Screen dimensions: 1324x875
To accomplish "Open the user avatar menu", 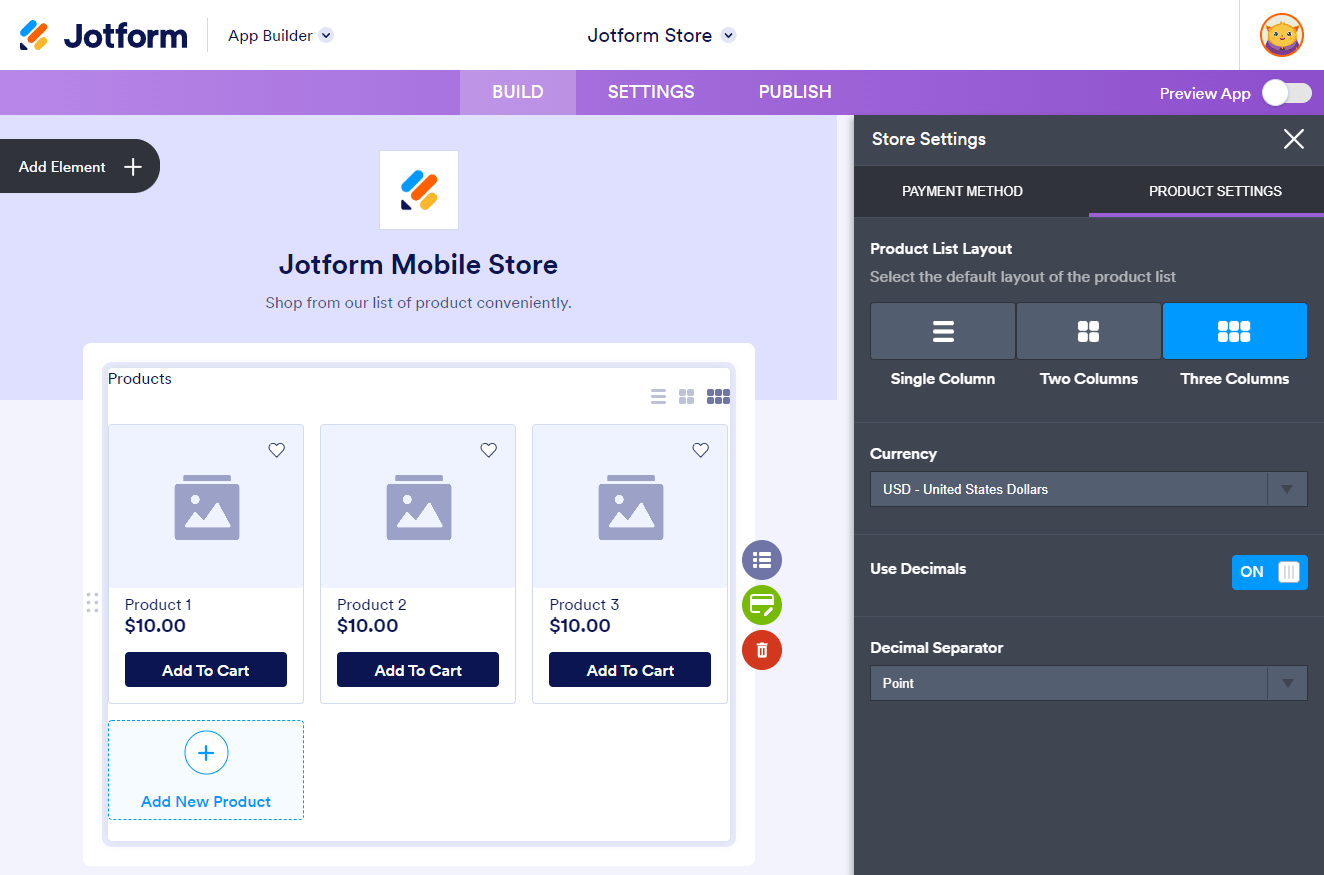I will (1282, 35).
